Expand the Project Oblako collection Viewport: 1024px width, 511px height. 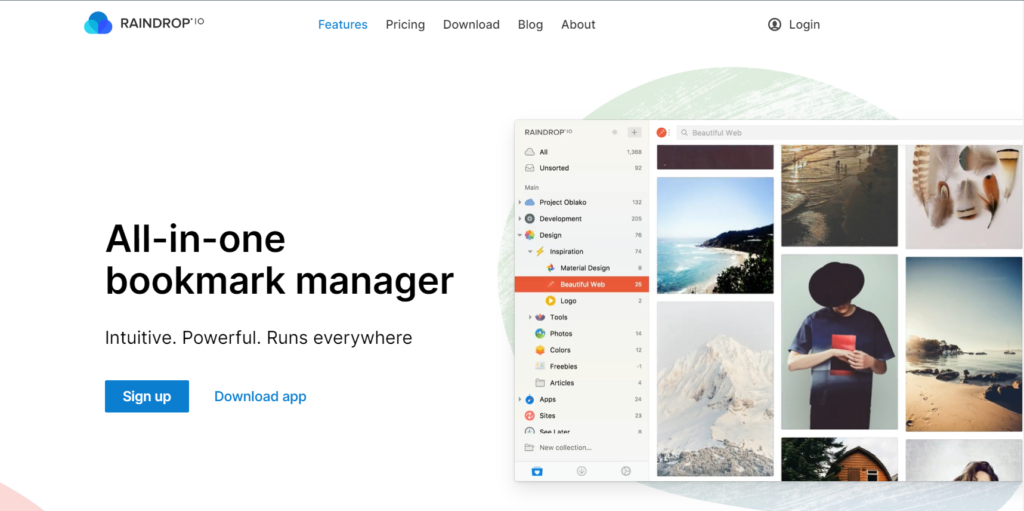click(x=520, y=203)
